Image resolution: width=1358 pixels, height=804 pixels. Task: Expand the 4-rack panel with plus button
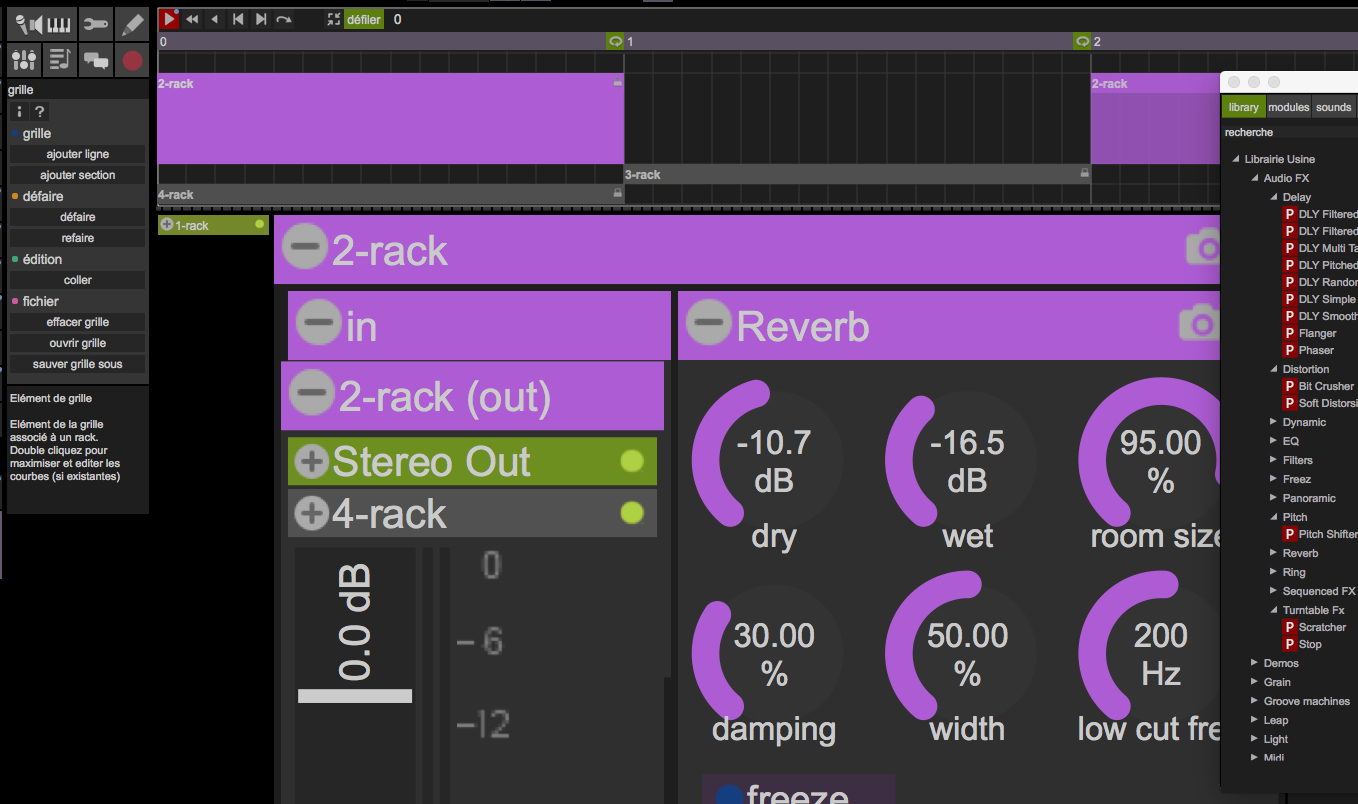click(311, 513)
